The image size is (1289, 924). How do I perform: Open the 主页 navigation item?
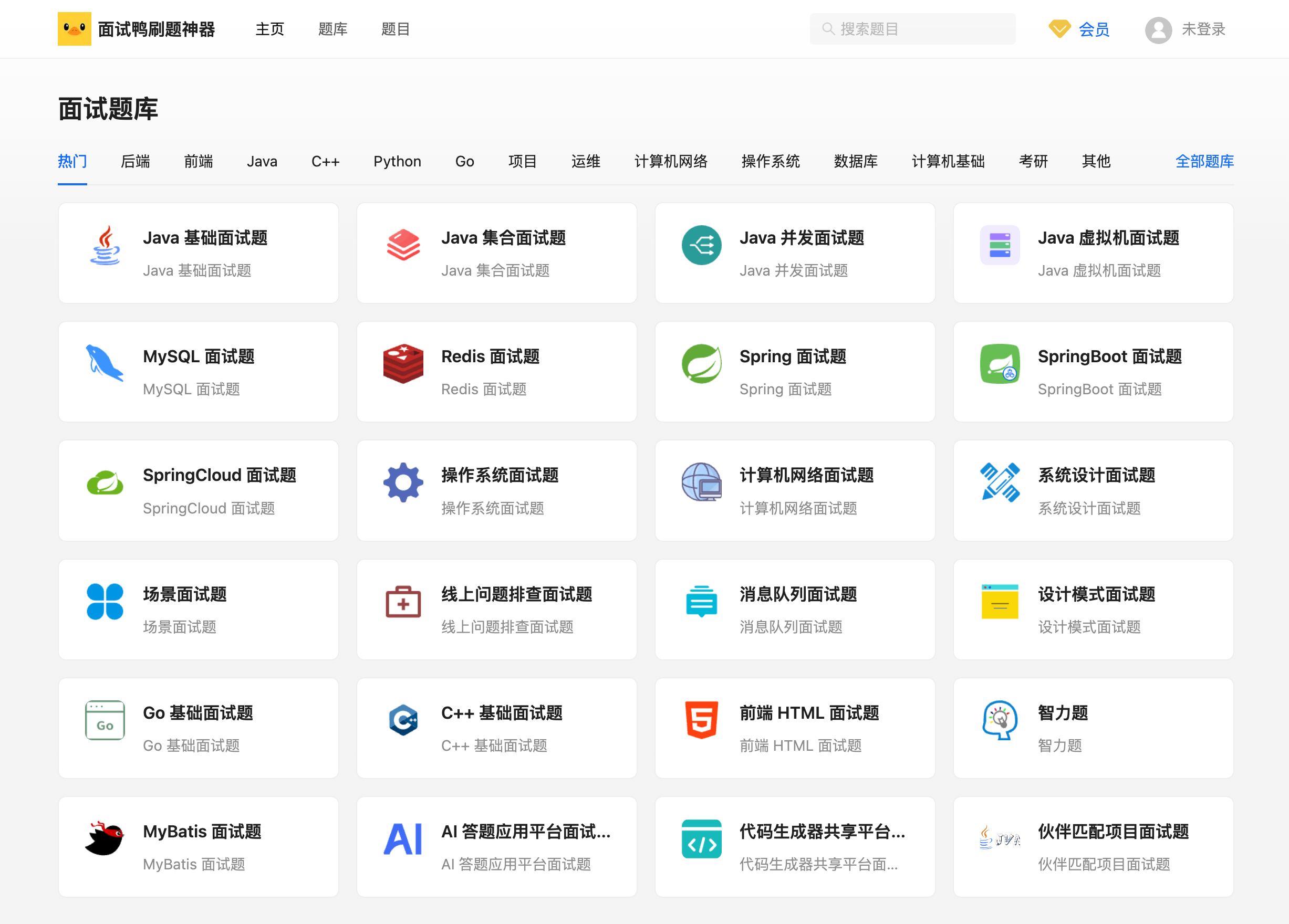(x=269, y=29)
